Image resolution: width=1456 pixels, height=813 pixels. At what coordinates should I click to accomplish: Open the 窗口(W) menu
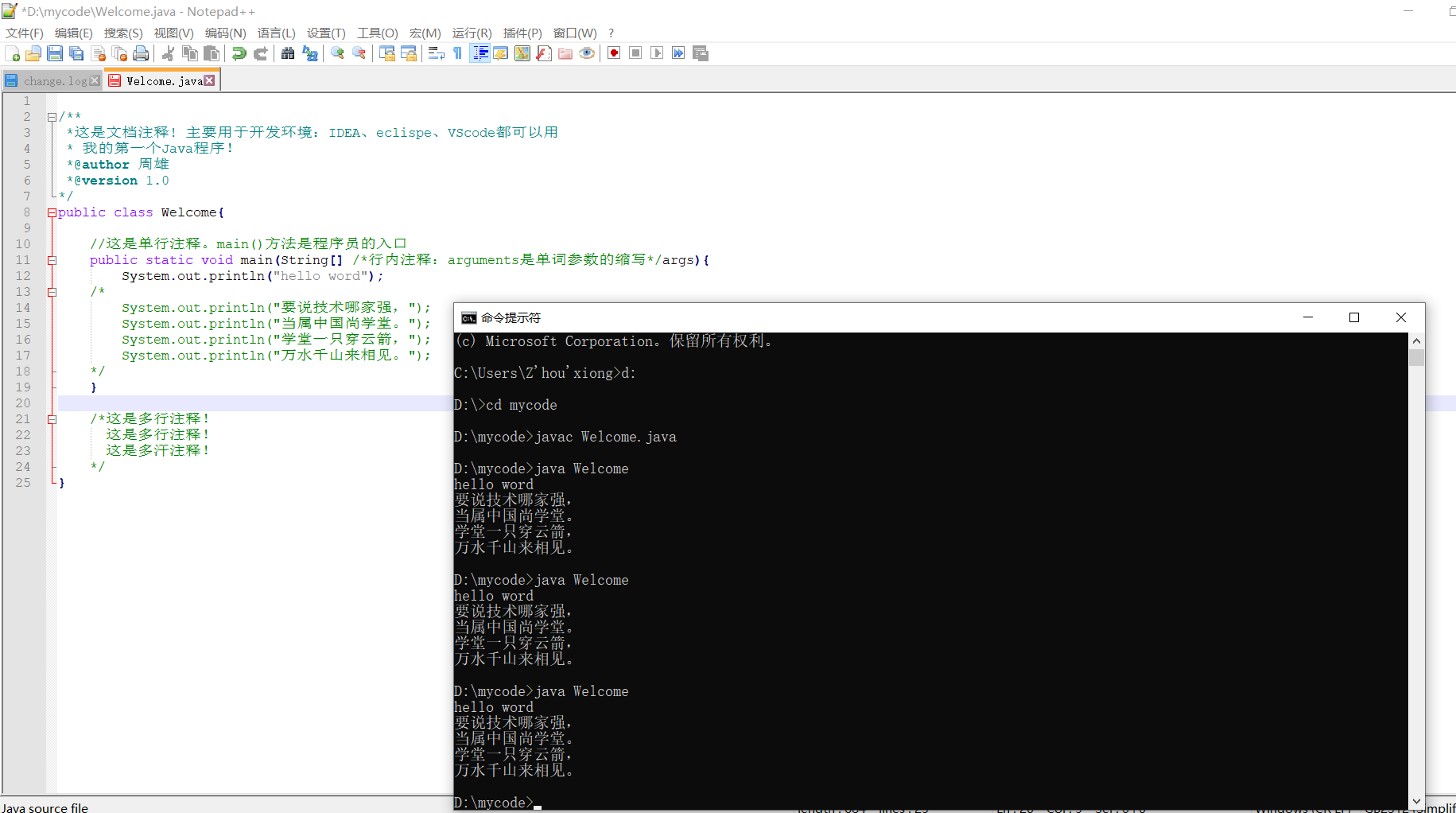tap(575, 33)
